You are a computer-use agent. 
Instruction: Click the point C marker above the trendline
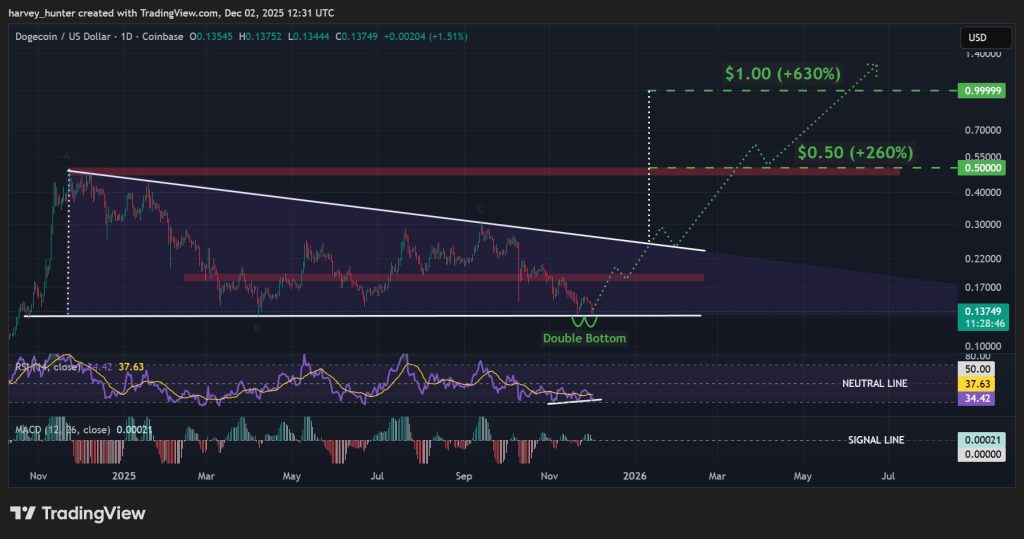click(480, 209)
